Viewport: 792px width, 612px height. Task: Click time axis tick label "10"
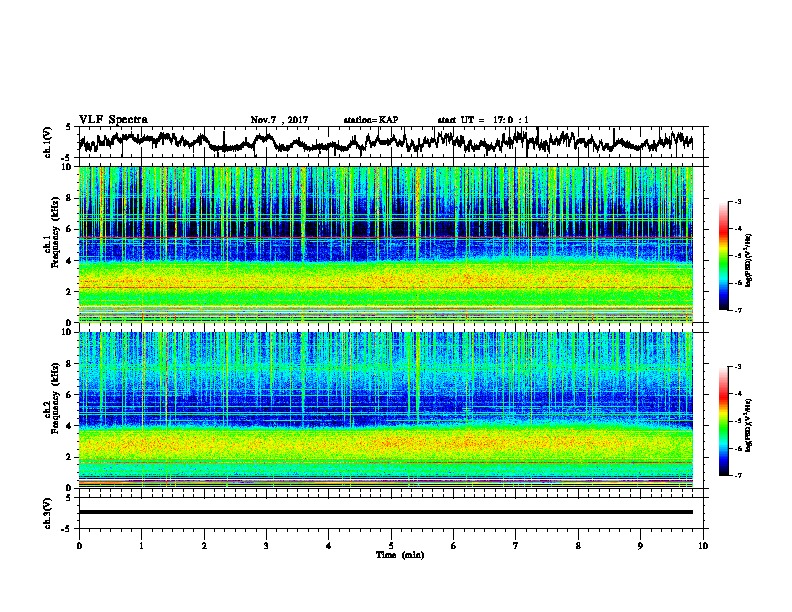(703, 546)
